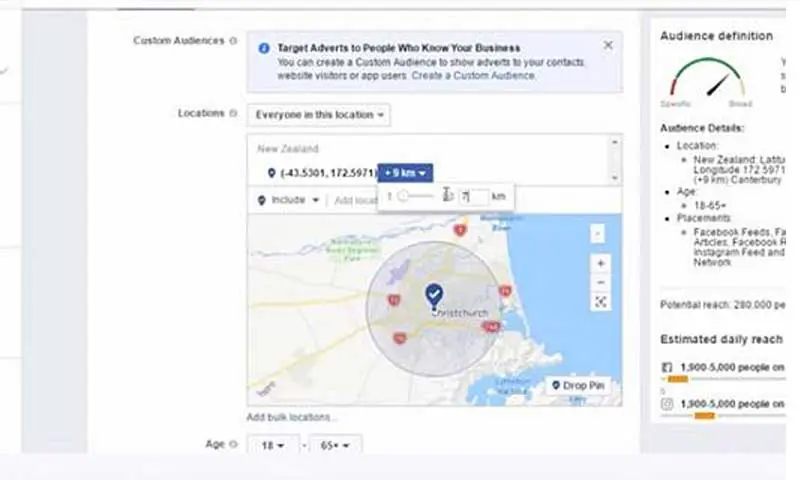Open Add bulk locations link
Viewport: 800px width, 480px height.
point(292,417)
